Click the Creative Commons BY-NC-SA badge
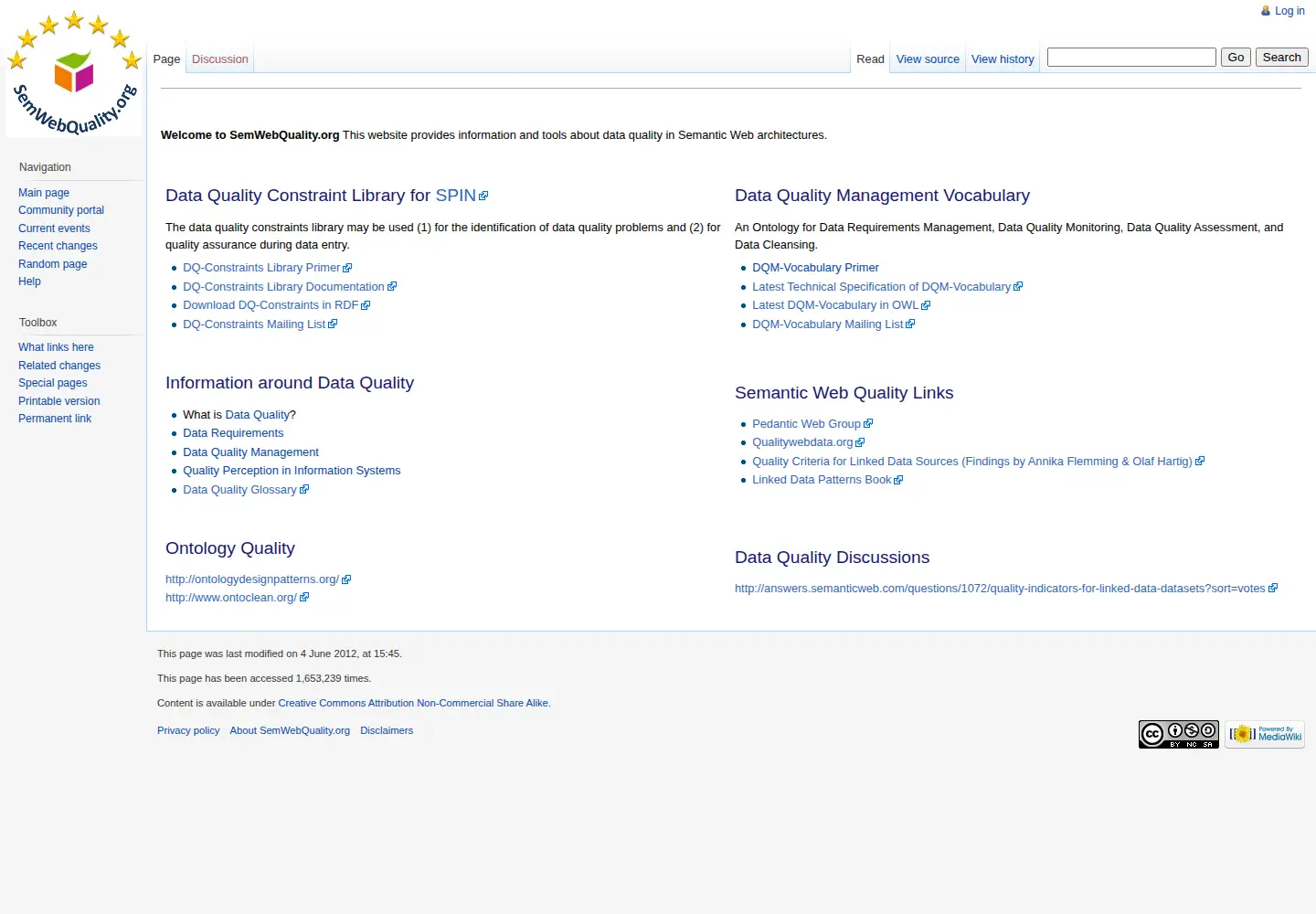Viewport: 1316px width, 914px height. point(1178,734)
